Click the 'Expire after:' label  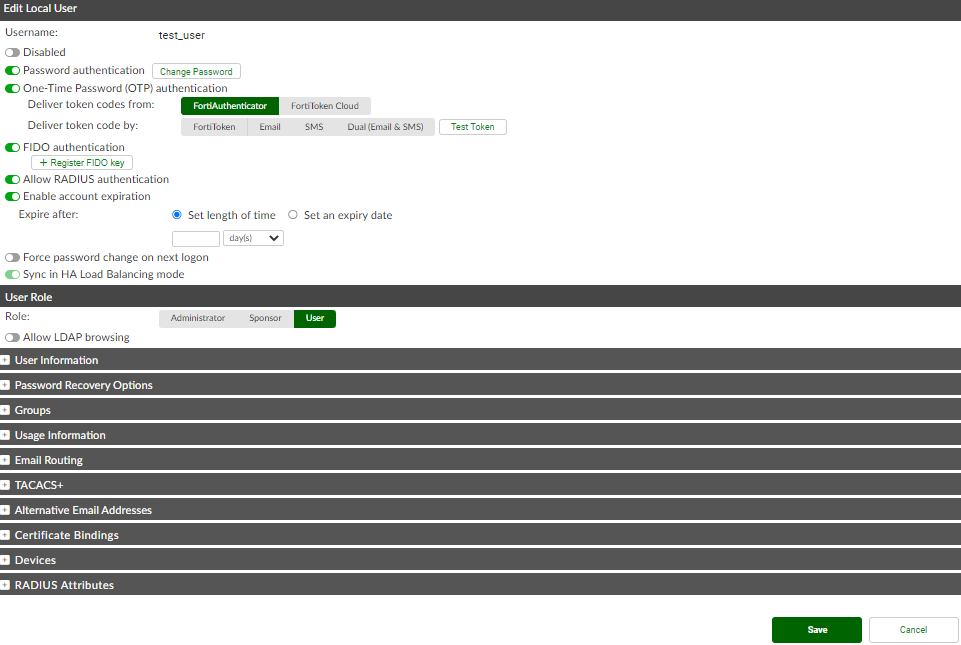[x=48, y=215]
